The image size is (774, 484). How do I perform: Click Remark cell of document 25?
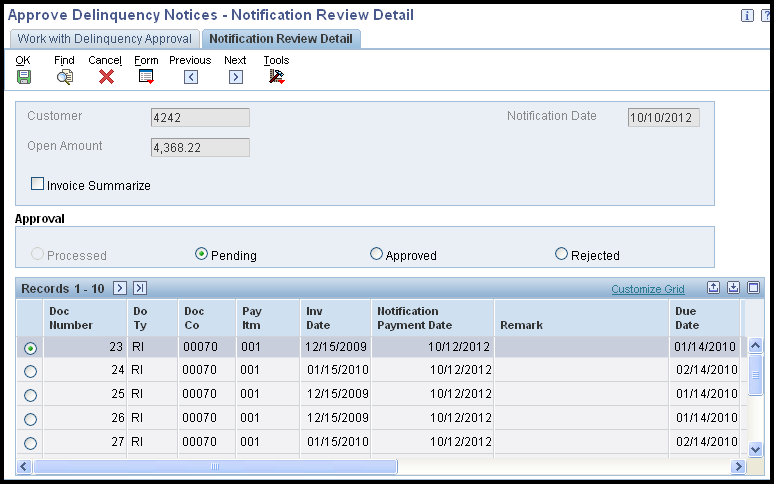point(582,394)
